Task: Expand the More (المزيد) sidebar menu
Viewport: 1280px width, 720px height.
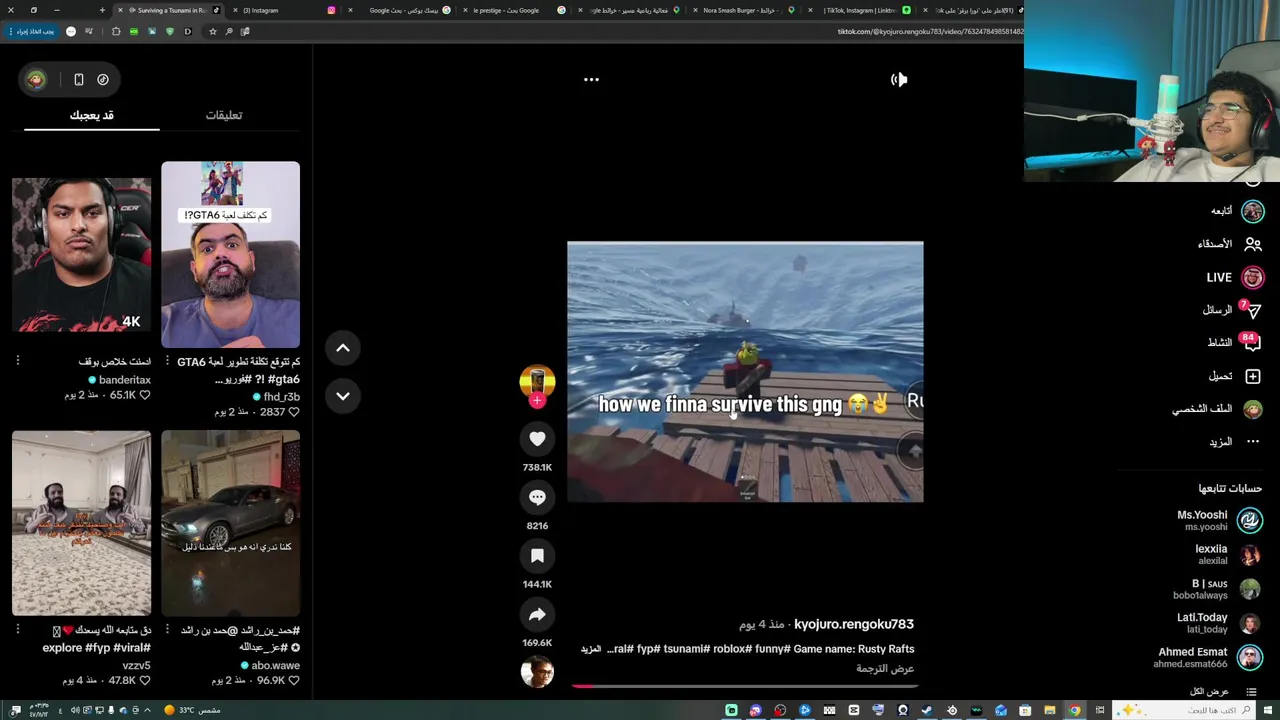Action: click(1235, 442)
